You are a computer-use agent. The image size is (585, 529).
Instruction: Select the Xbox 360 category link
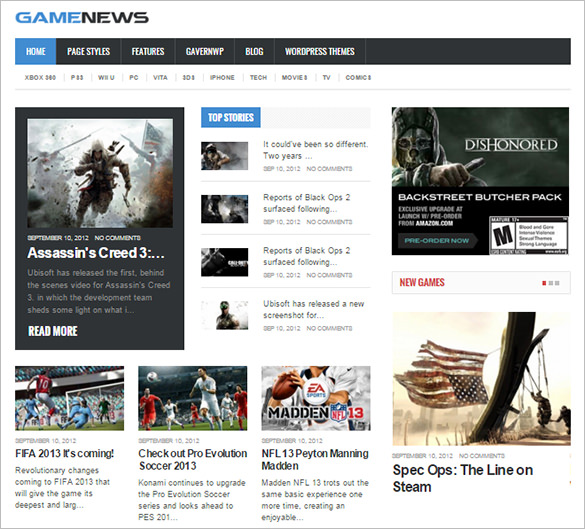(40, 78)
